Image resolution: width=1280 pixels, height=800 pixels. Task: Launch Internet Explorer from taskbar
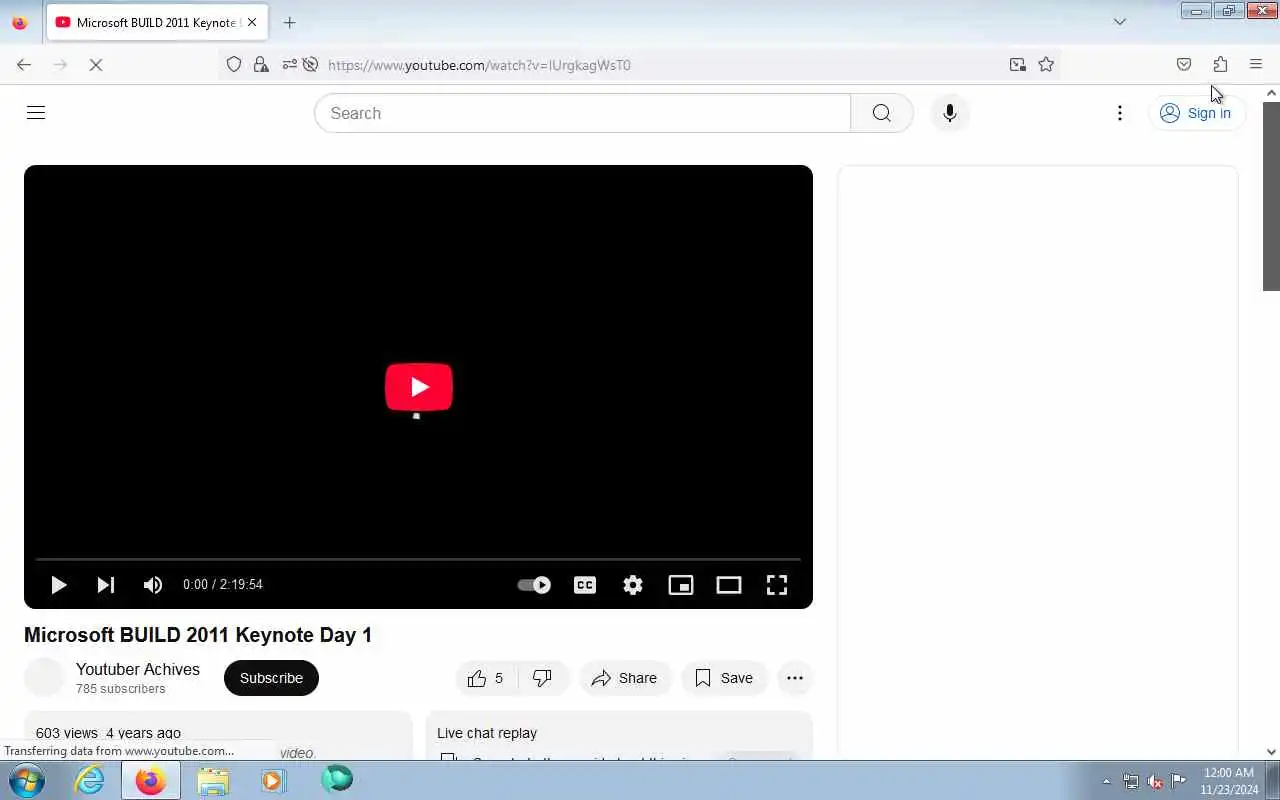[x=90, y=780]
